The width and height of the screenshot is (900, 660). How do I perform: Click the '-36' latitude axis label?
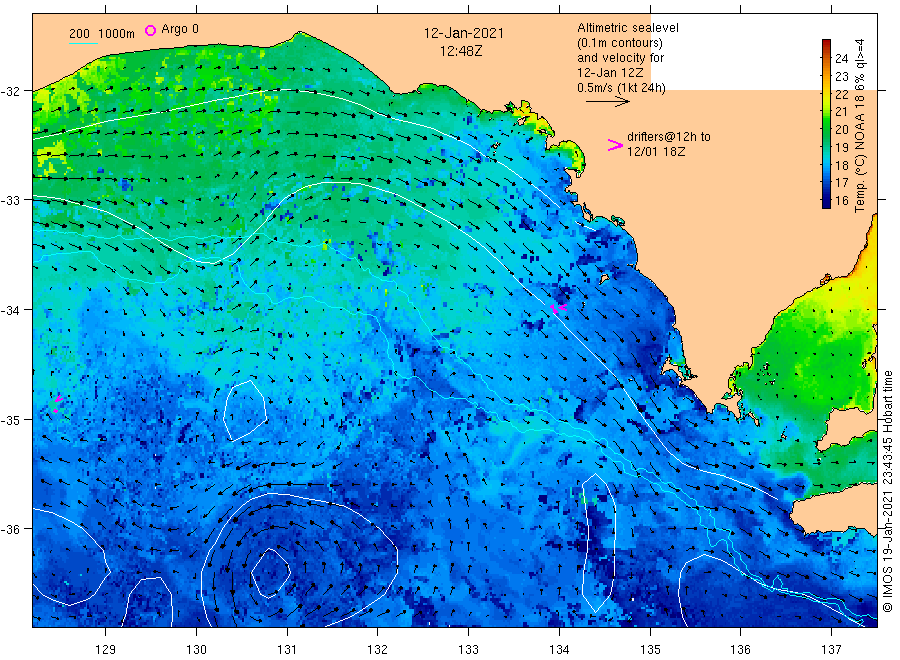point(10,529)
